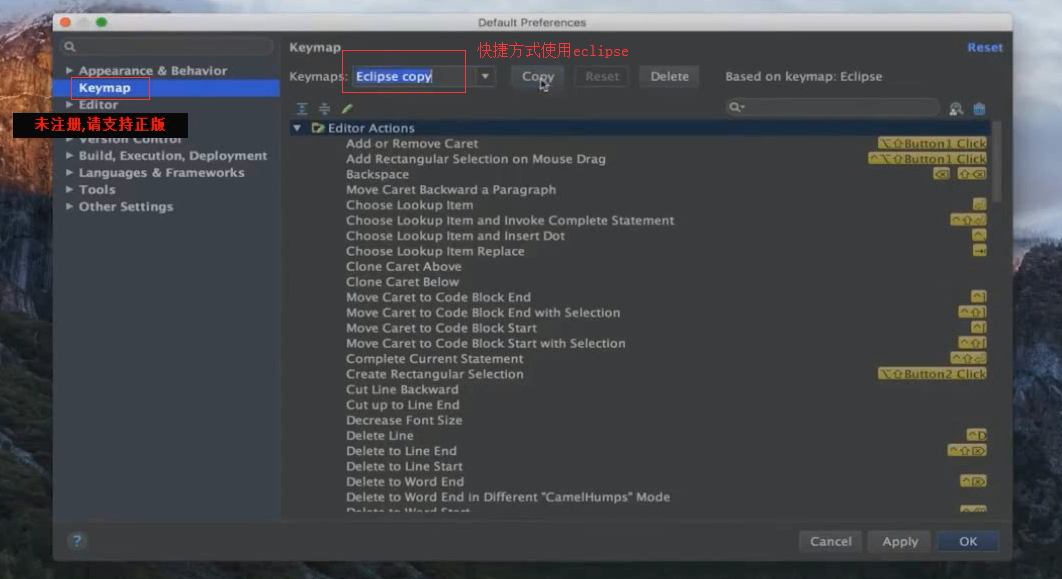This screenshot has height=579, width=1062.
Task: Select Move Caret to Code Block Start with Selection
Action: click(486, 343)
